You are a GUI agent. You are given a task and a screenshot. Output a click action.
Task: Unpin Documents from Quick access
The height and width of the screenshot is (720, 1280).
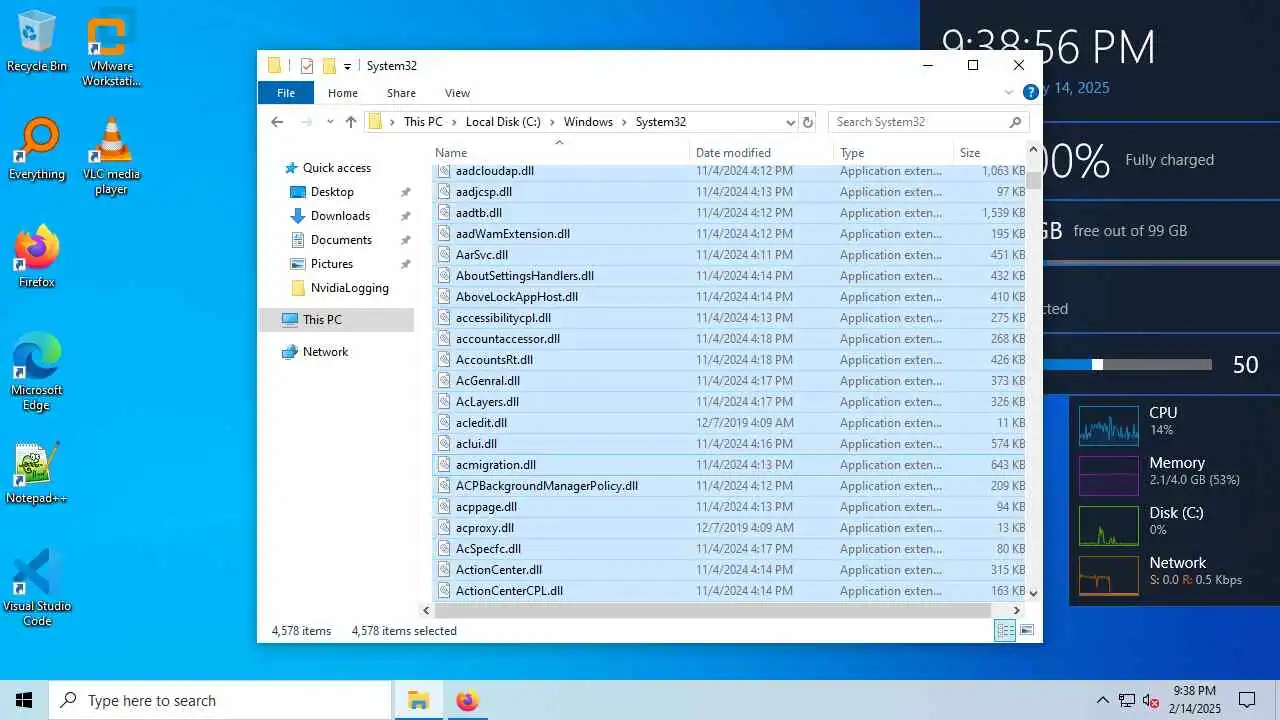coord(405,240)
